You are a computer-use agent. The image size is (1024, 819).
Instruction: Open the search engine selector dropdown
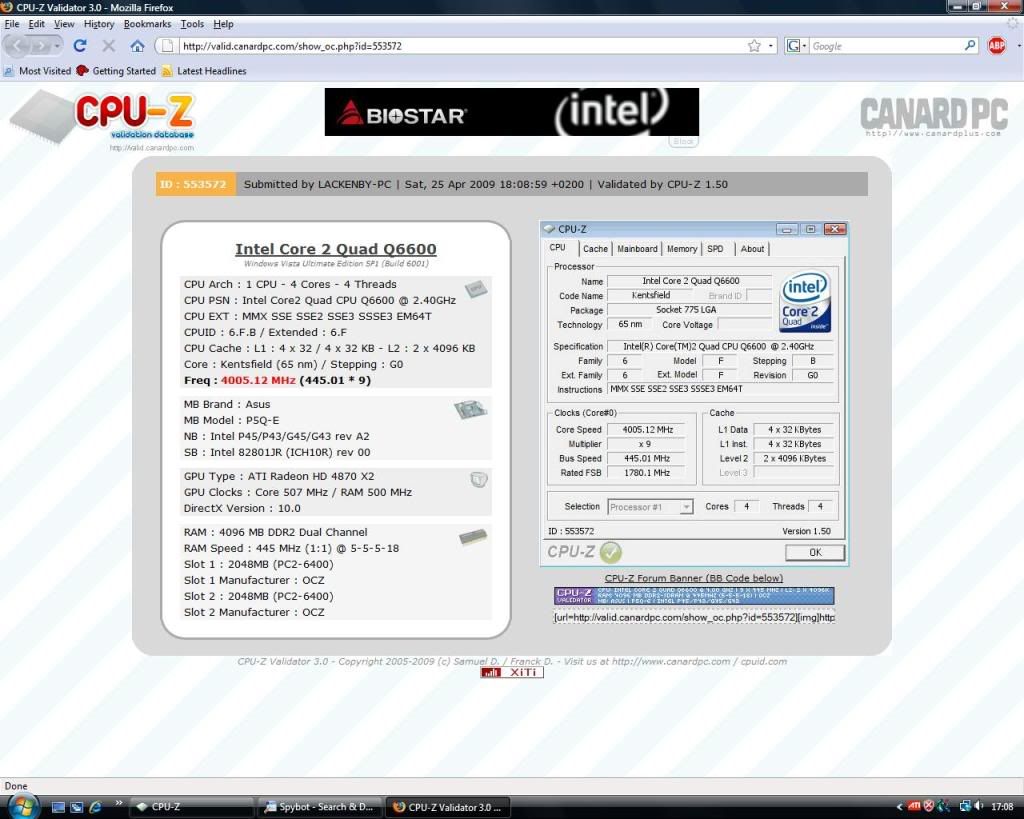click(796, 46)
